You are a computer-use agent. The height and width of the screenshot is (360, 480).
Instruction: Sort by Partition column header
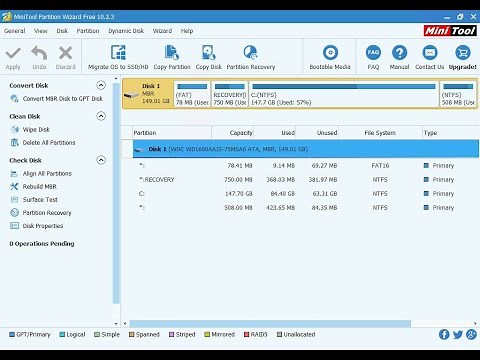[172, 133]
